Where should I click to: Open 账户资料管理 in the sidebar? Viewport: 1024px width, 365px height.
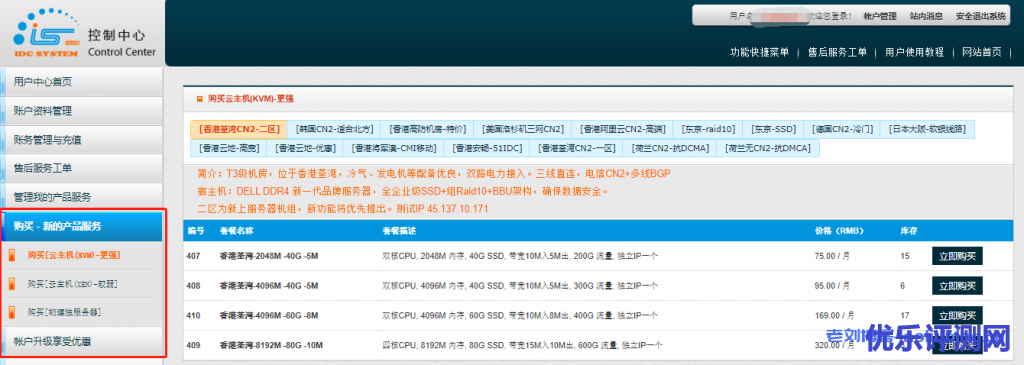82,111
